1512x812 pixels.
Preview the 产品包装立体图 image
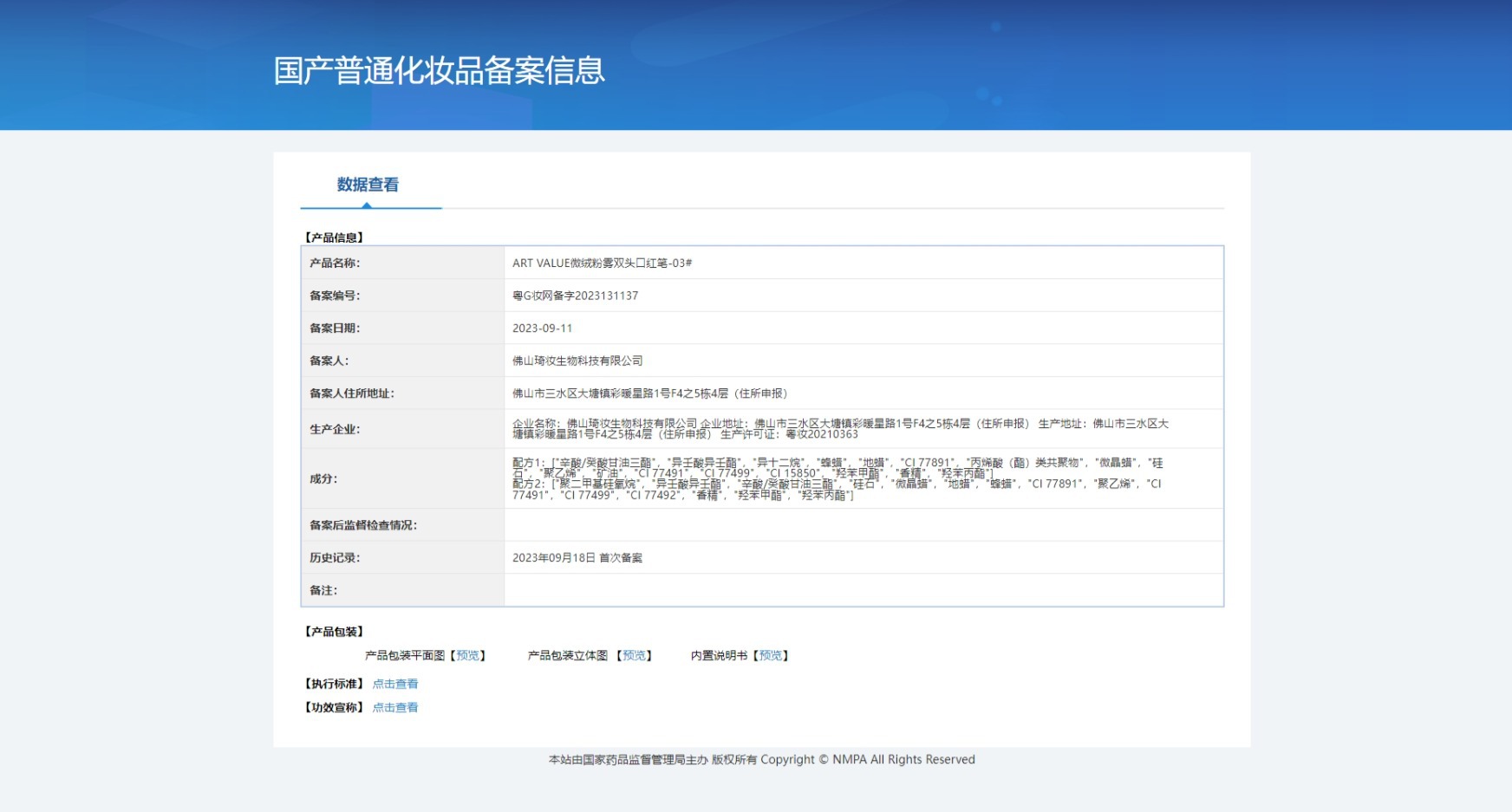(x=634, y=656)
